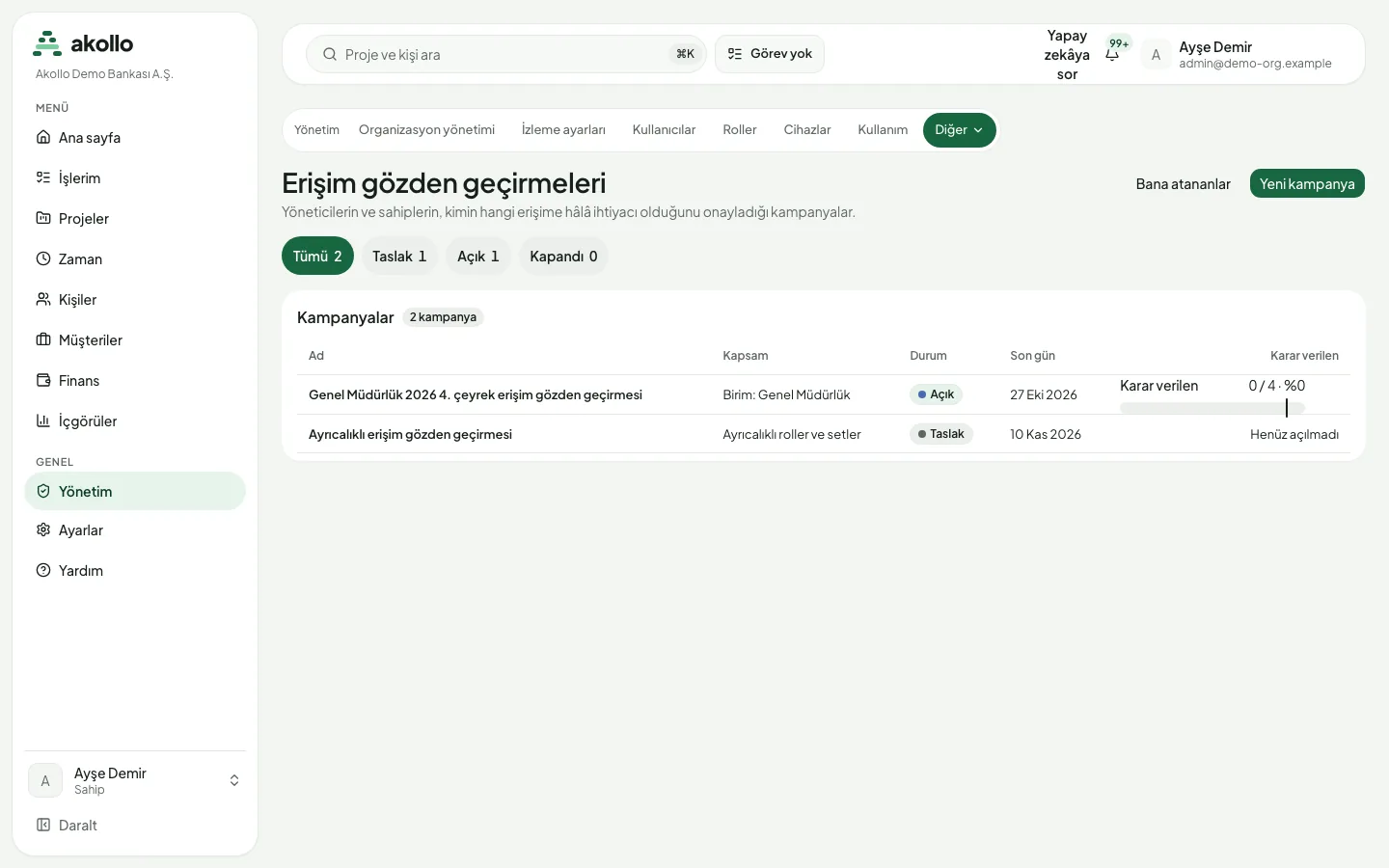1389x868 pixels.
Task: Open Ayrıcalıklı erişim gözden geçirmesi campaign
Action: coord(410,434)
